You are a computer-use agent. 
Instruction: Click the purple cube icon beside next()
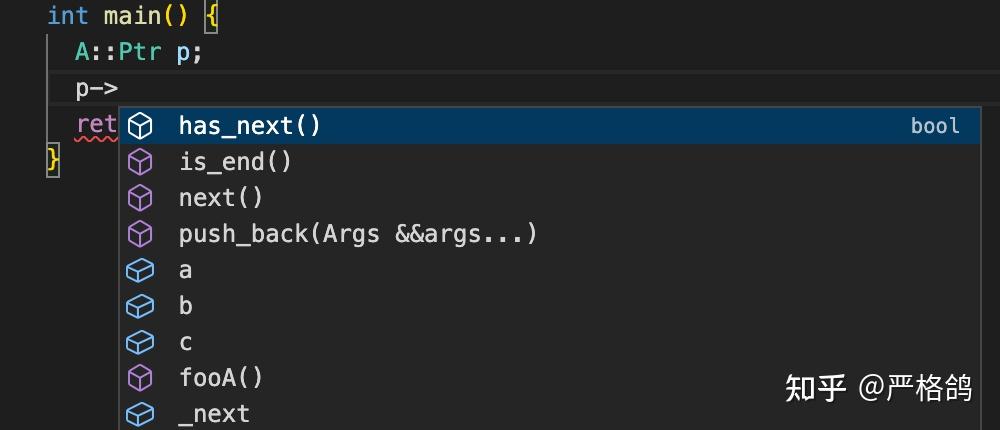point(141,198)
